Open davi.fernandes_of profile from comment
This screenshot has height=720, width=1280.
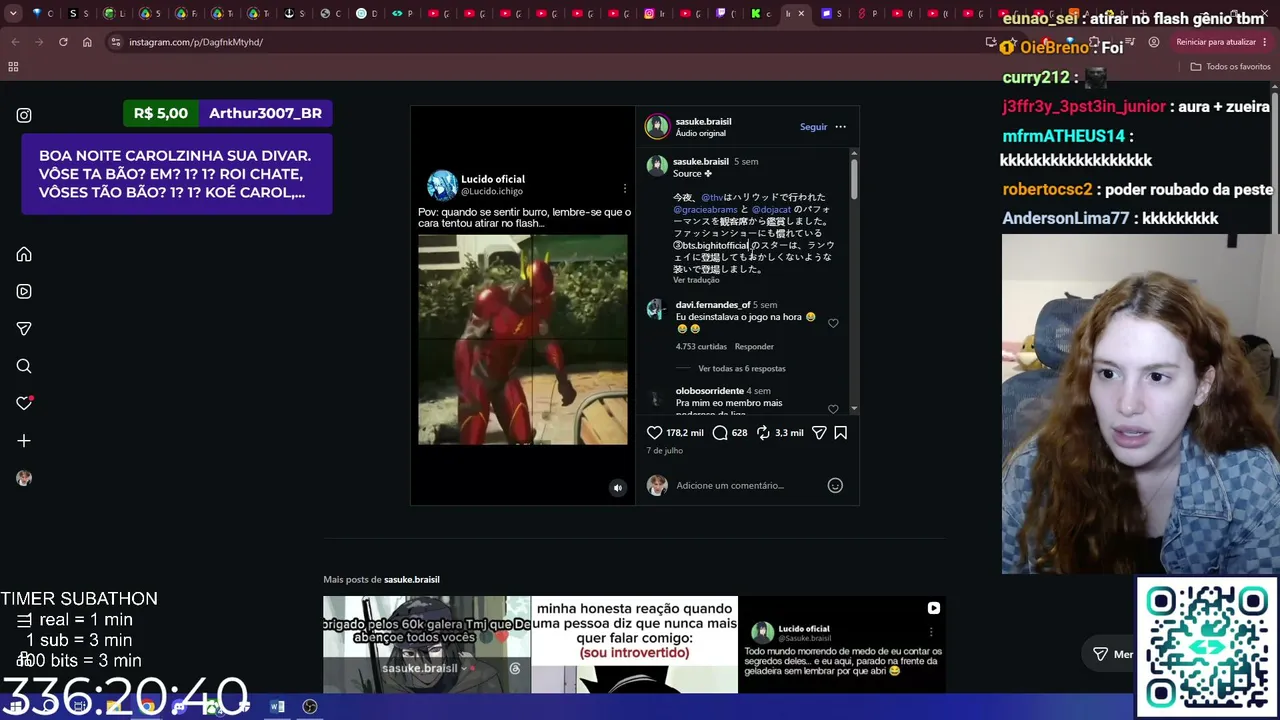click(713, 305)
